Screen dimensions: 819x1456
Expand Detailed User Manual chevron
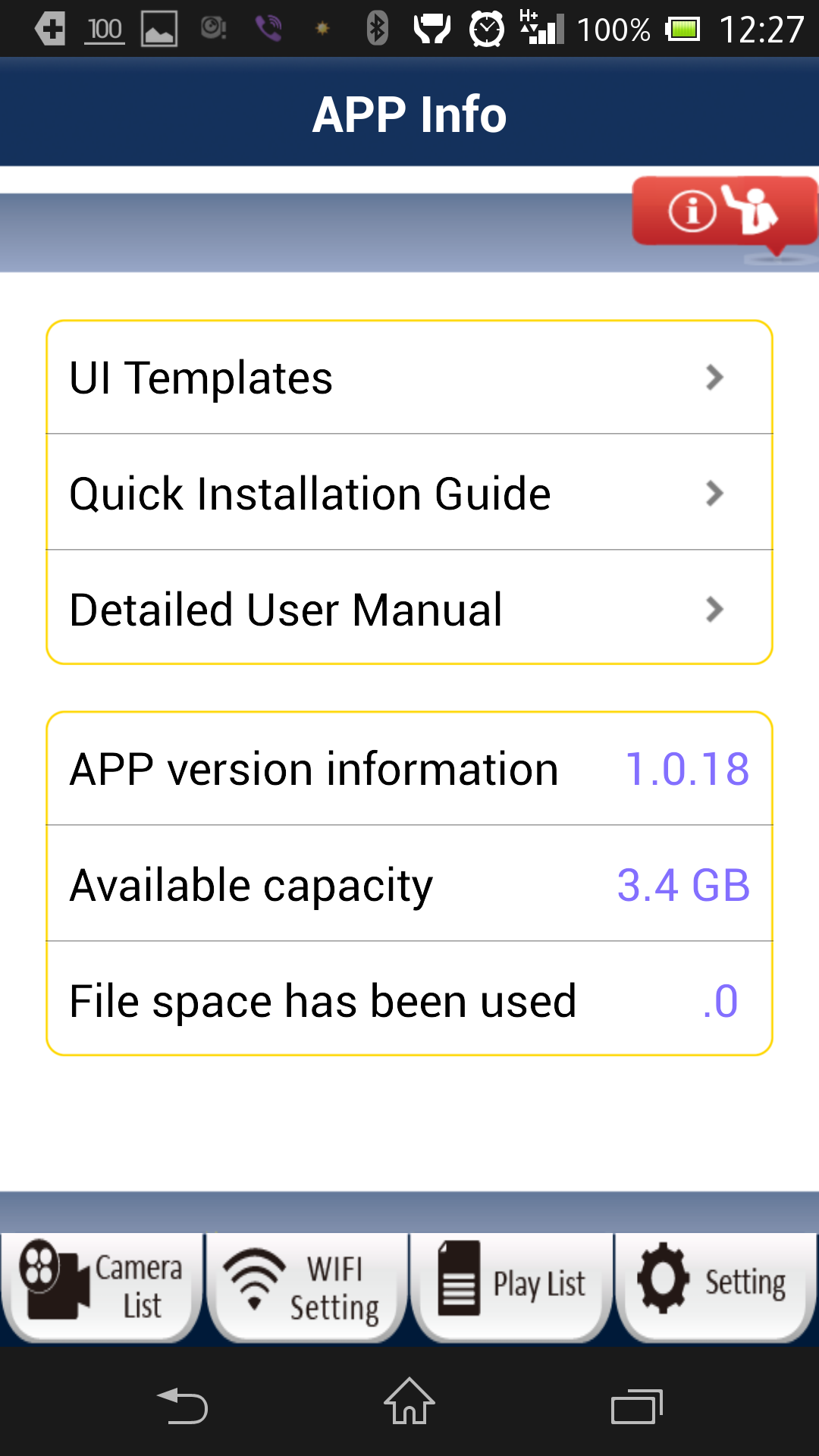(x=714, y=610)
